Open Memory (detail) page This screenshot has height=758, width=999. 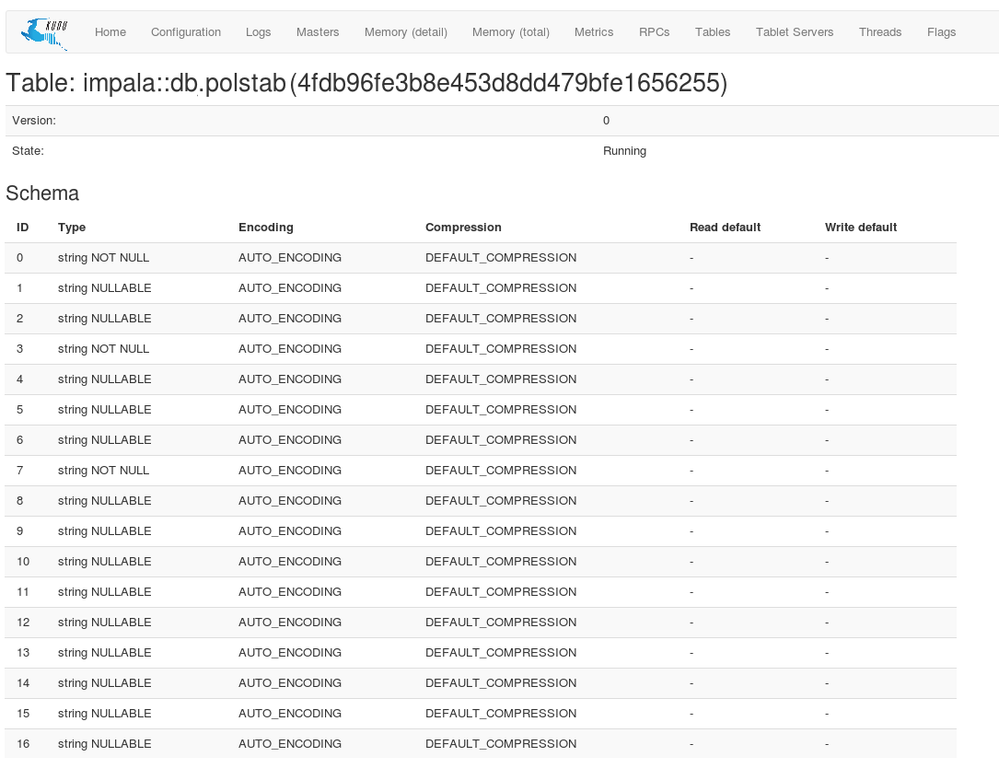pyautogui.click(x=406, y=32)
